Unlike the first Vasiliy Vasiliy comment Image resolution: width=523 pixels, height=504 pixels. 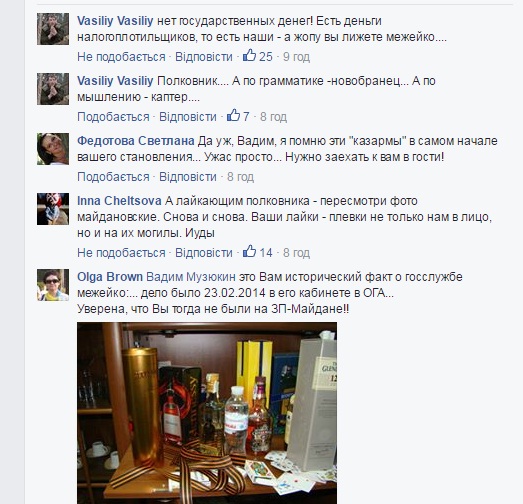pyautogui.click(x=121, y=57)
